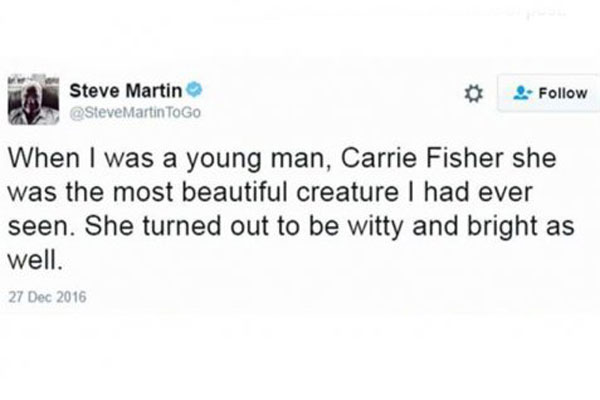This screenshot has width=600, height=400.
Task: Click the word "seen." in third line
Action: tap(40, 227)
